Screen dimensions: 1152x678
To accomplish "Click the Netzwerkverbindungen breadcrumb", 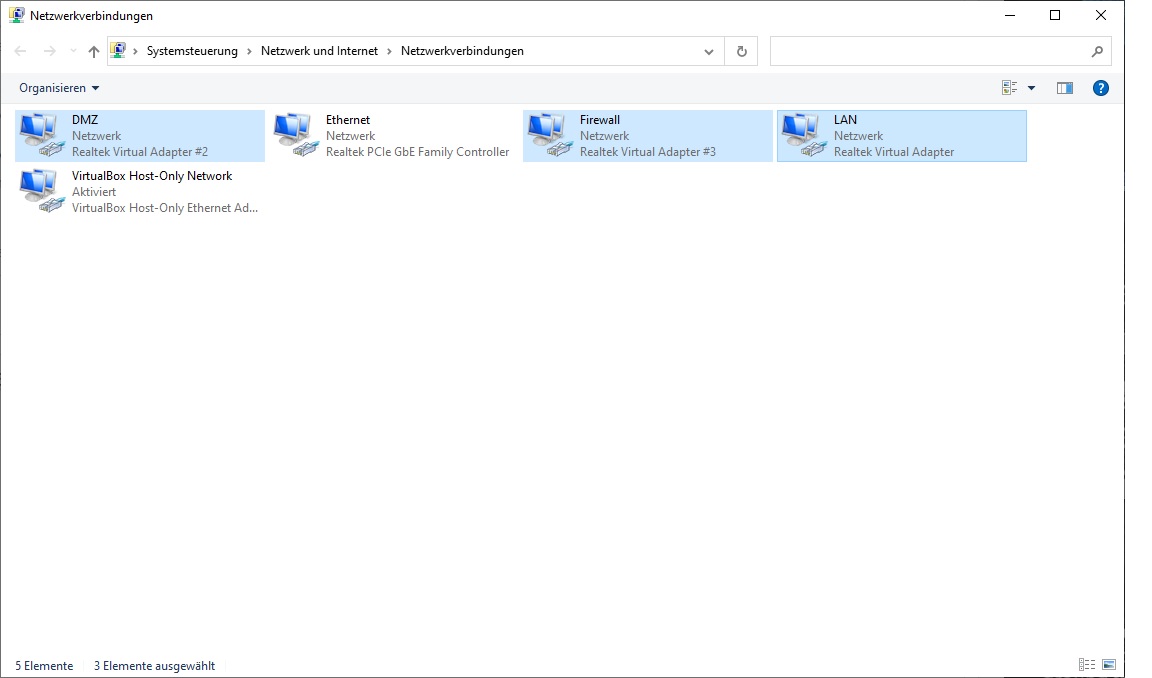I will (462, 51).
